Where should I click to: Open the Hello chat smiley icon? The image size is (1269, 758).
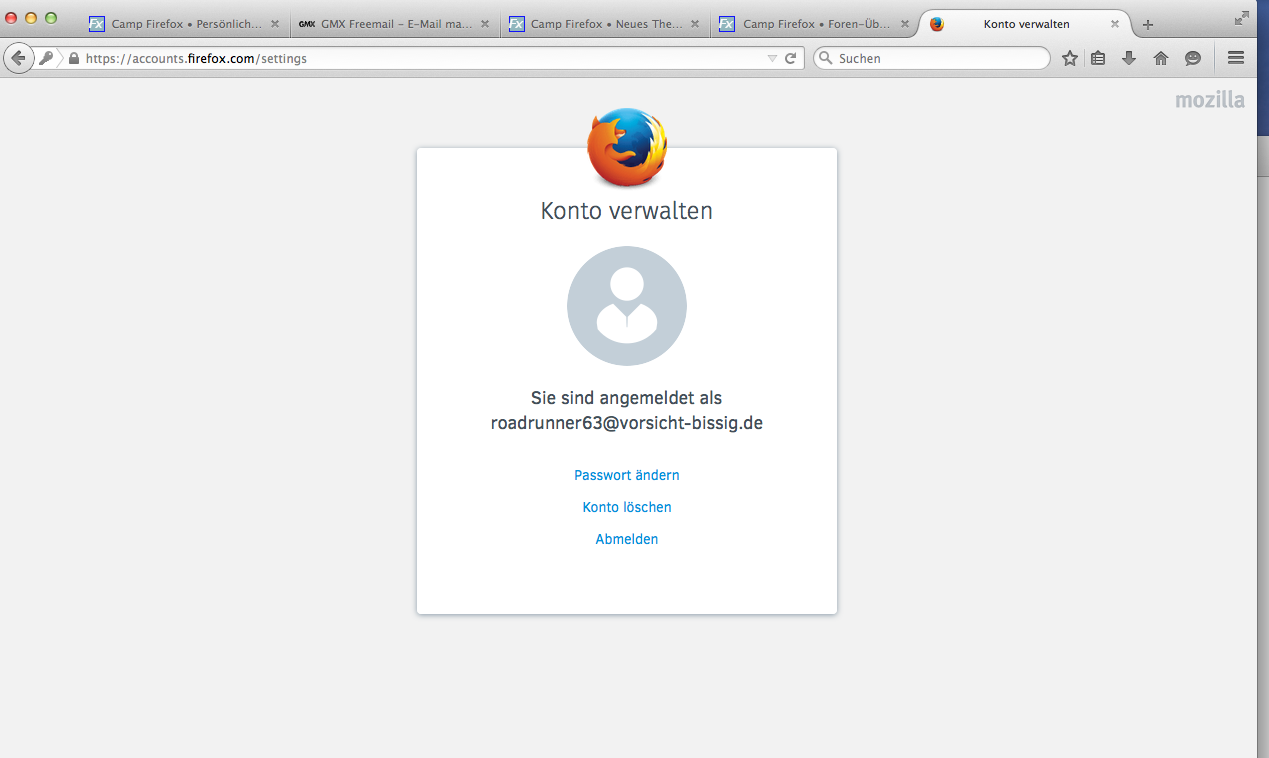1193,58
